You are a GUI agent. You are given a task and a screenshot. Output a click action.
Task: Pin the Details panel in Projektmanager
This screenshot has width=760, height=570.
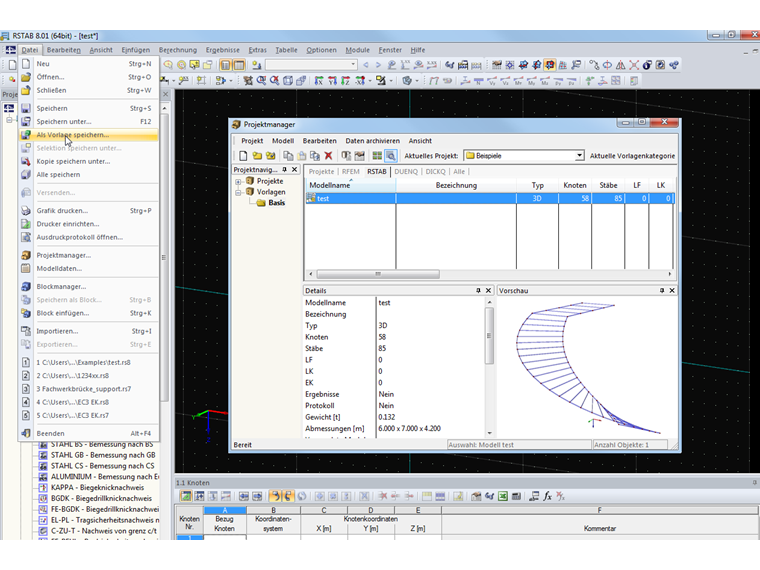click(478, 290)
